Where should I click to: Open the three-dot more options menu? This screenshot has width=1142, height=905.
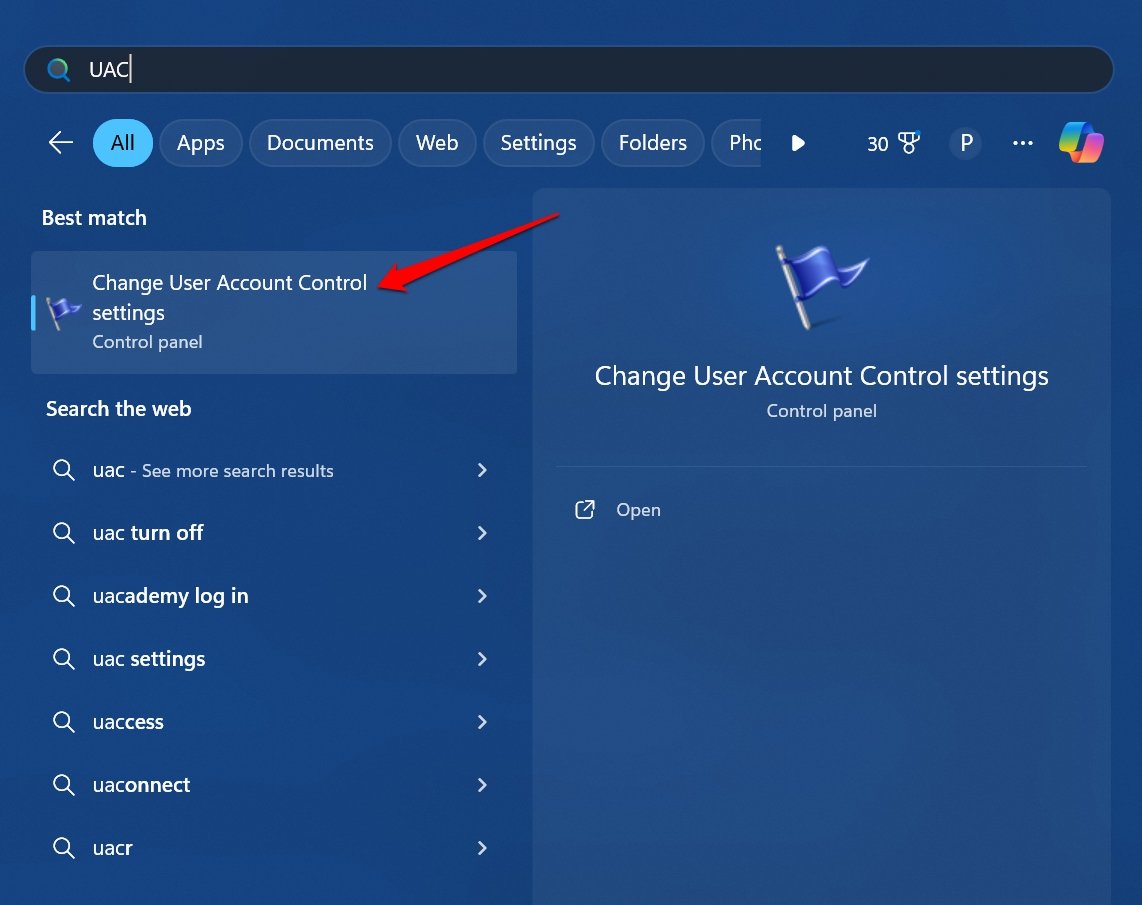point(1023,143)
